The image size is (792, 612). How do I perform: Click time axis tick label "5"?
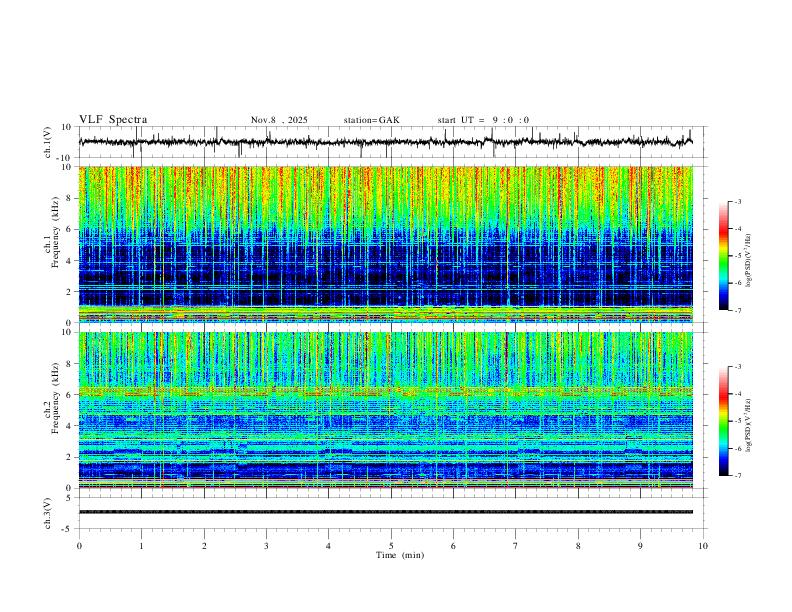tap(391, 546)
